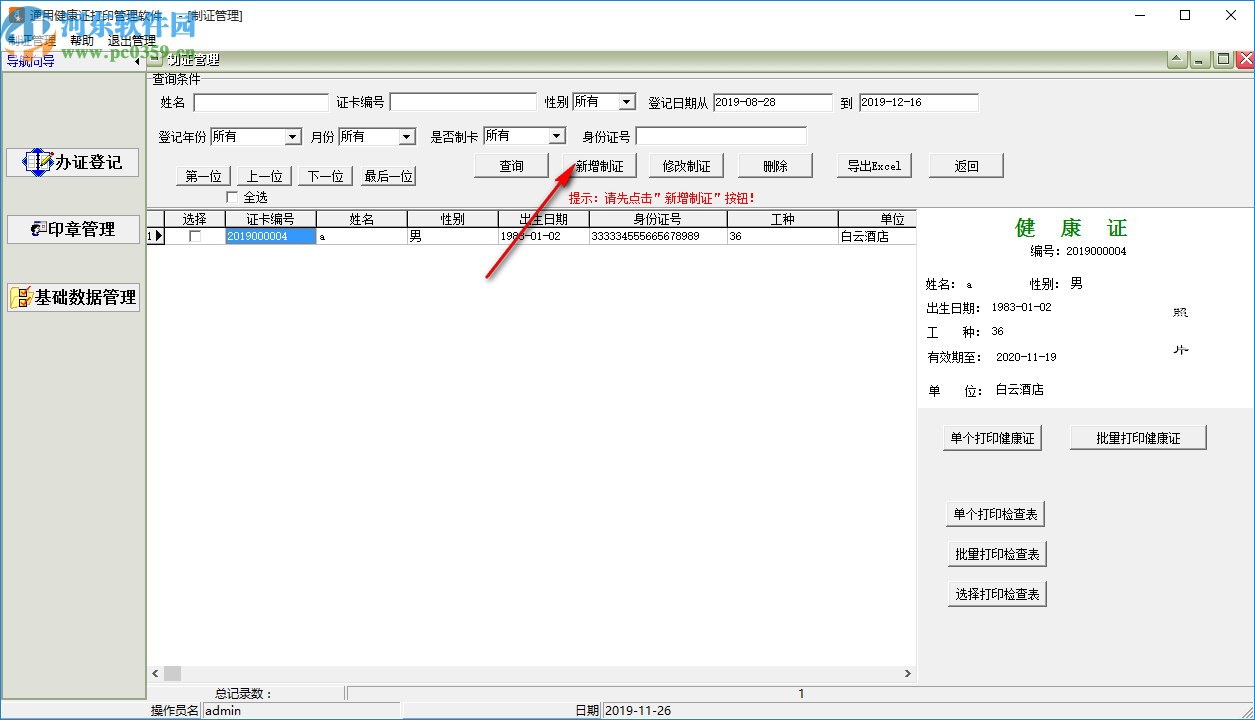This screenshot has height=720, width=1255.
Task: Select the cell 1983-01-02 in the table
Action: (544, 237)
